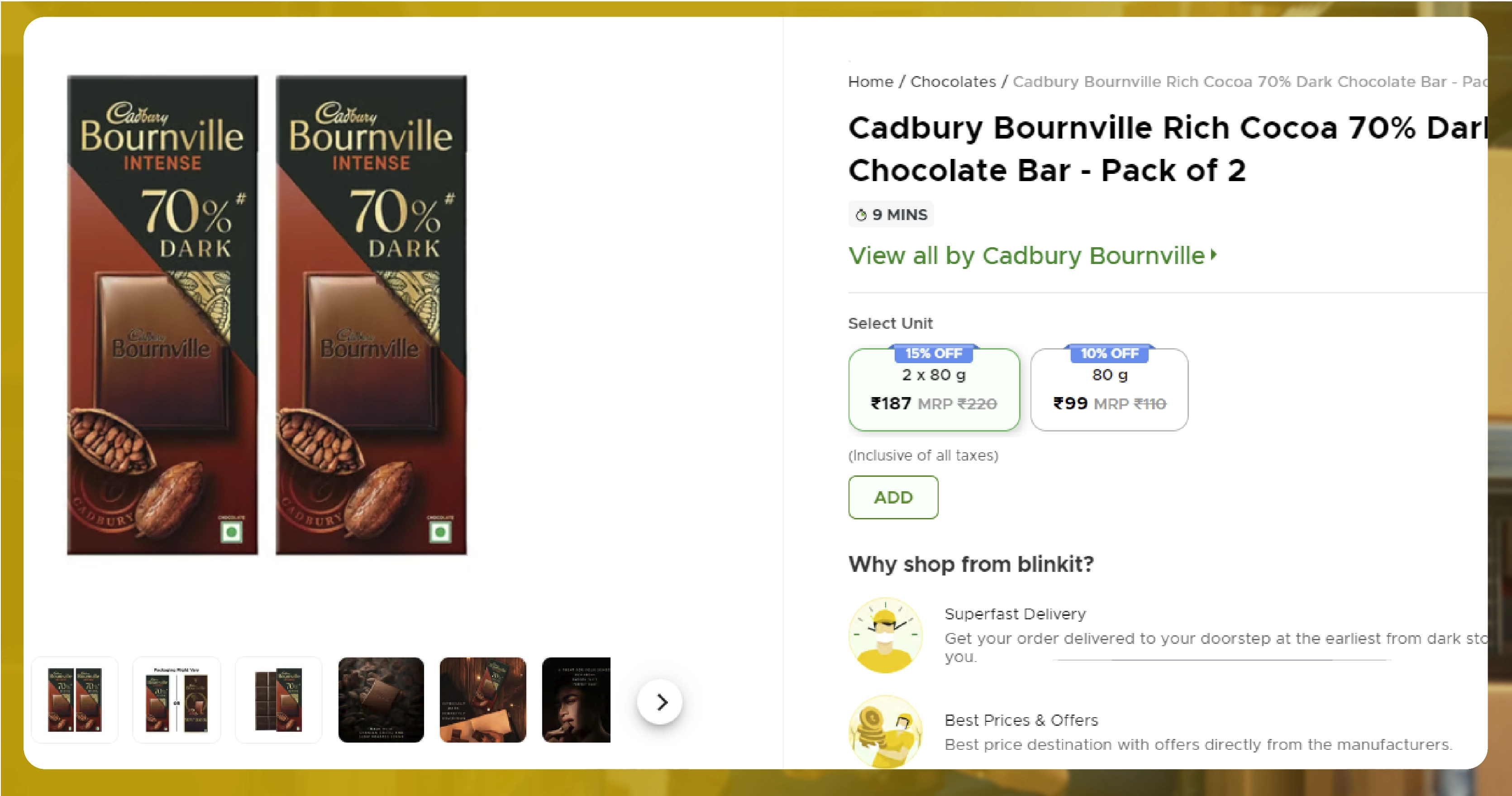
Task: Click the ADD button to cart
Action: click(x=892, y=497)
